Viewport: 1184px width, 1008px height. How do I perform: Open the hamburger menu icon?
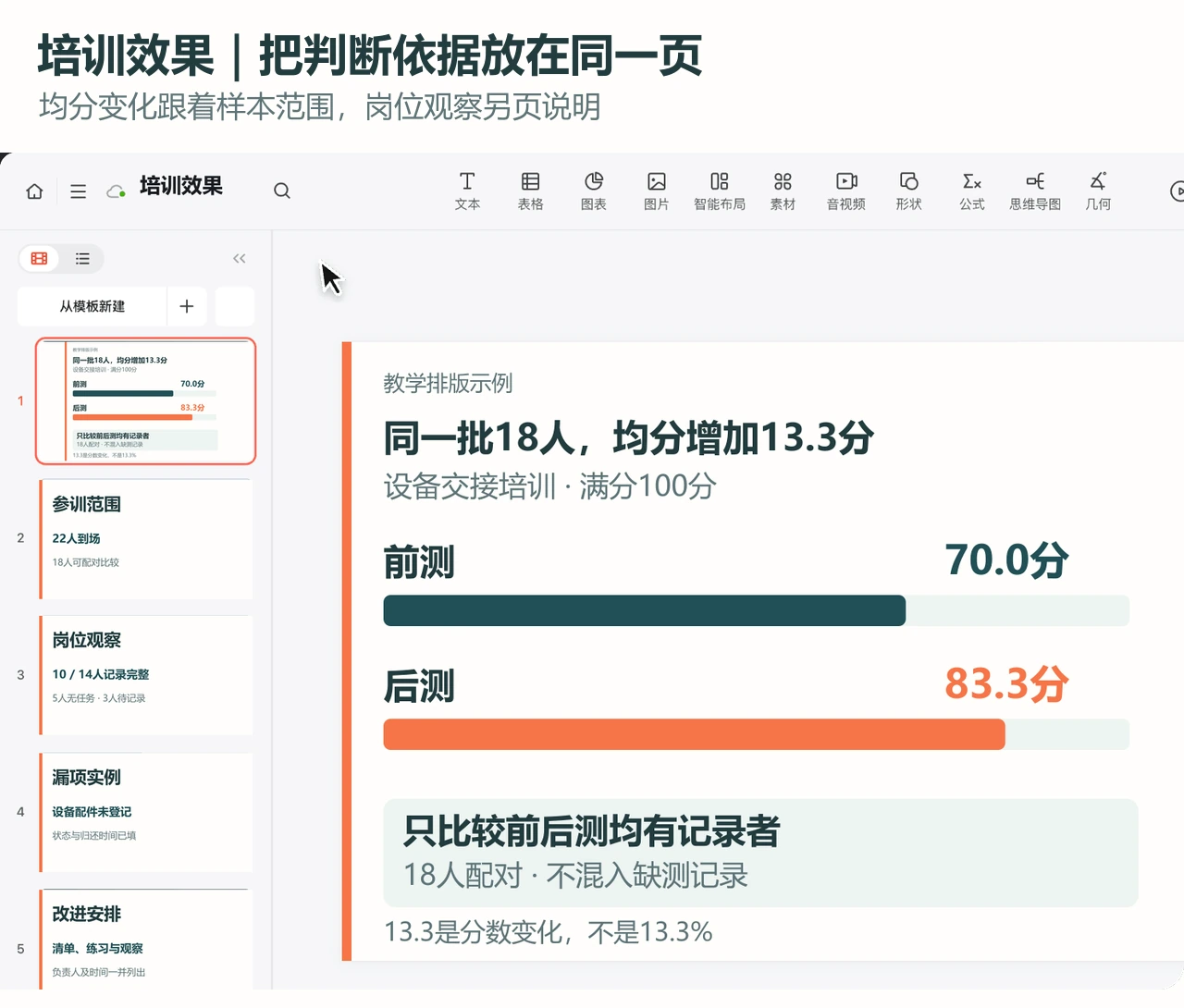(79, 191)
